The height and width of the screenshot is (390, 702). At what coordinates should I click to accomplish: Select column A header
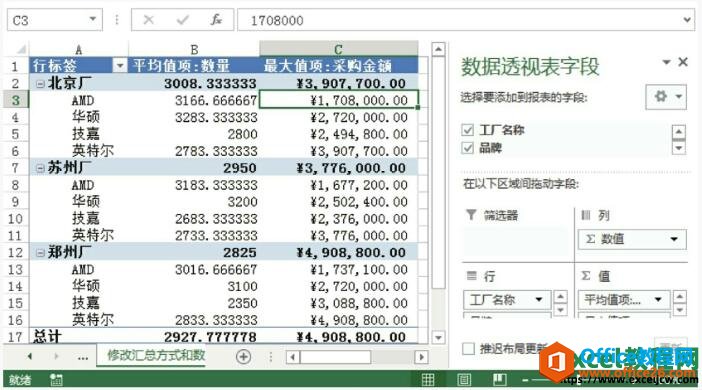[78, 49]
